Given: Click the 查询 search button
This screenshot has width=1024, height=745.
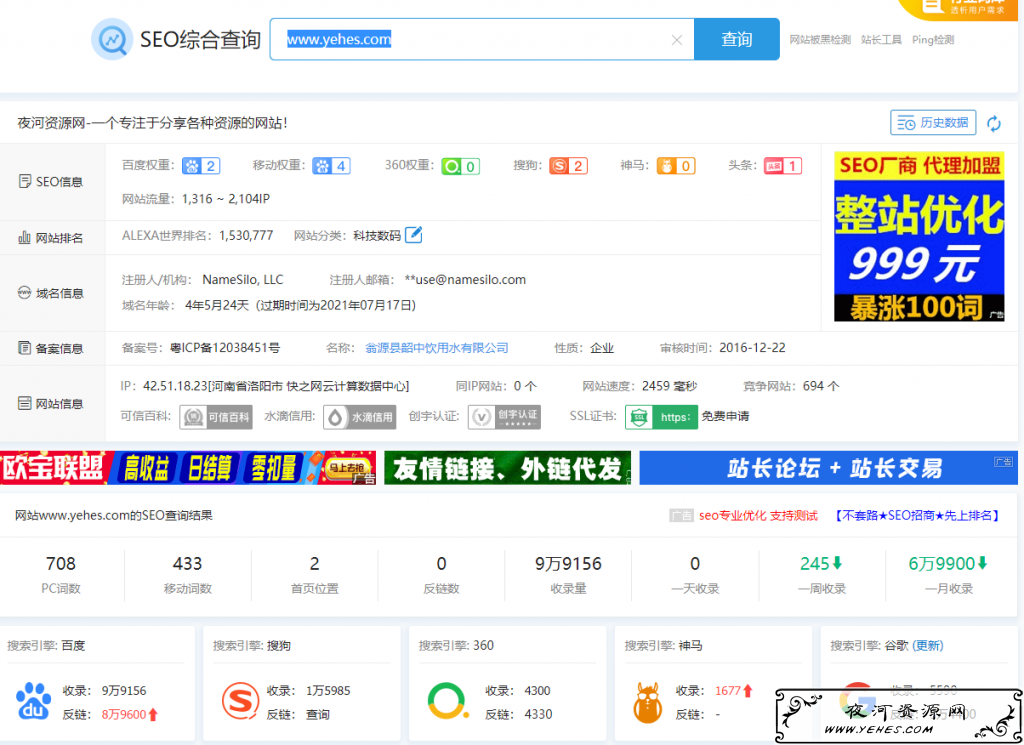Looking at the screenshot, I should coord(737,39).
